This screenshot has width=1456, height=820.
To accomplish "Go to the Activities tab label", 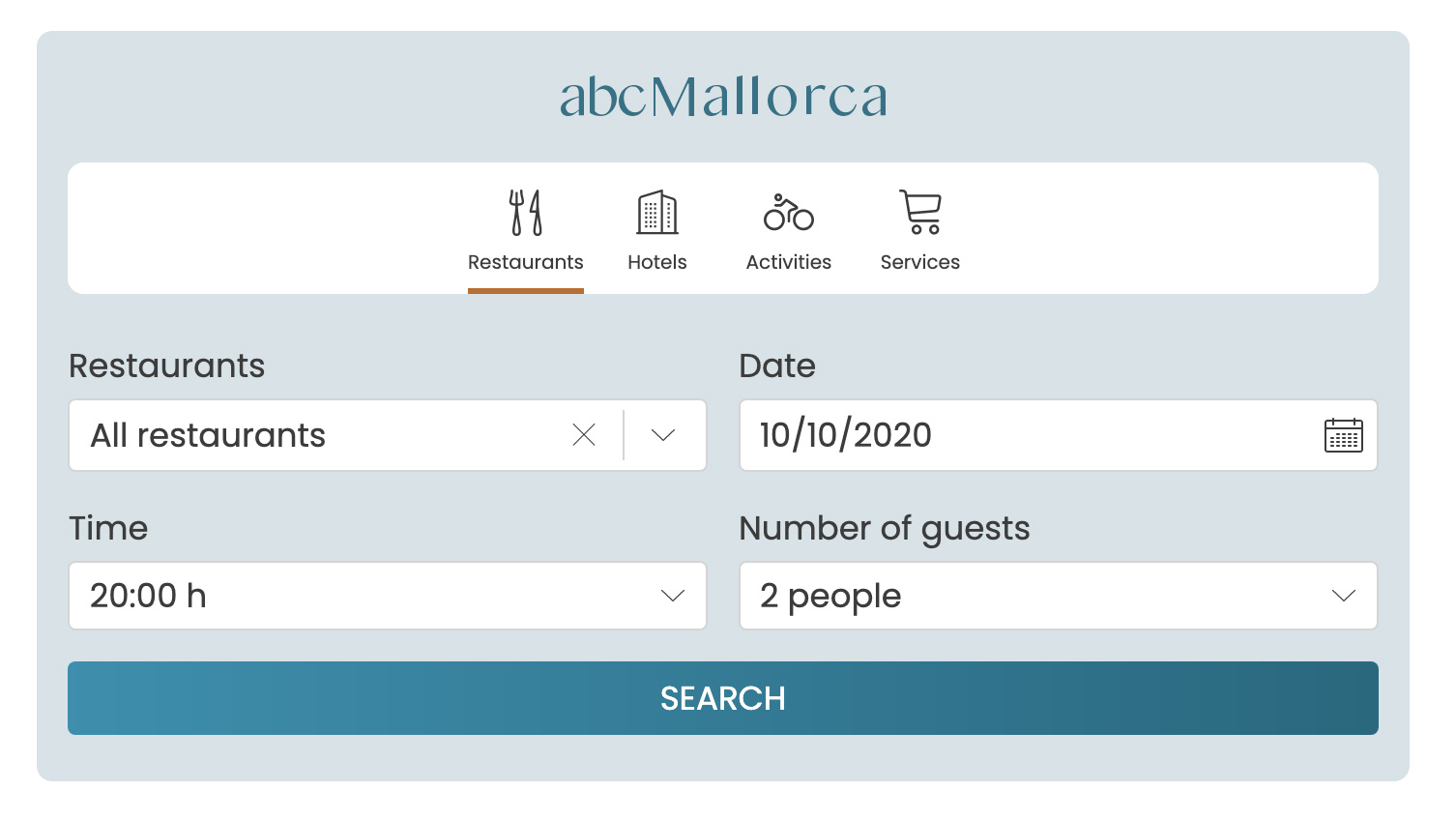I will click(x=789, y=262).
